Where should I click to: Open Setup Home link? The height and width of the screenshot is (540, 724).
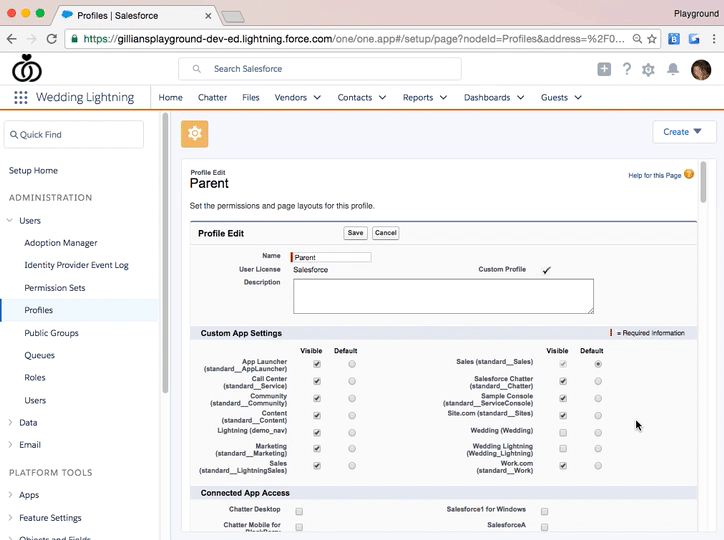33,170
